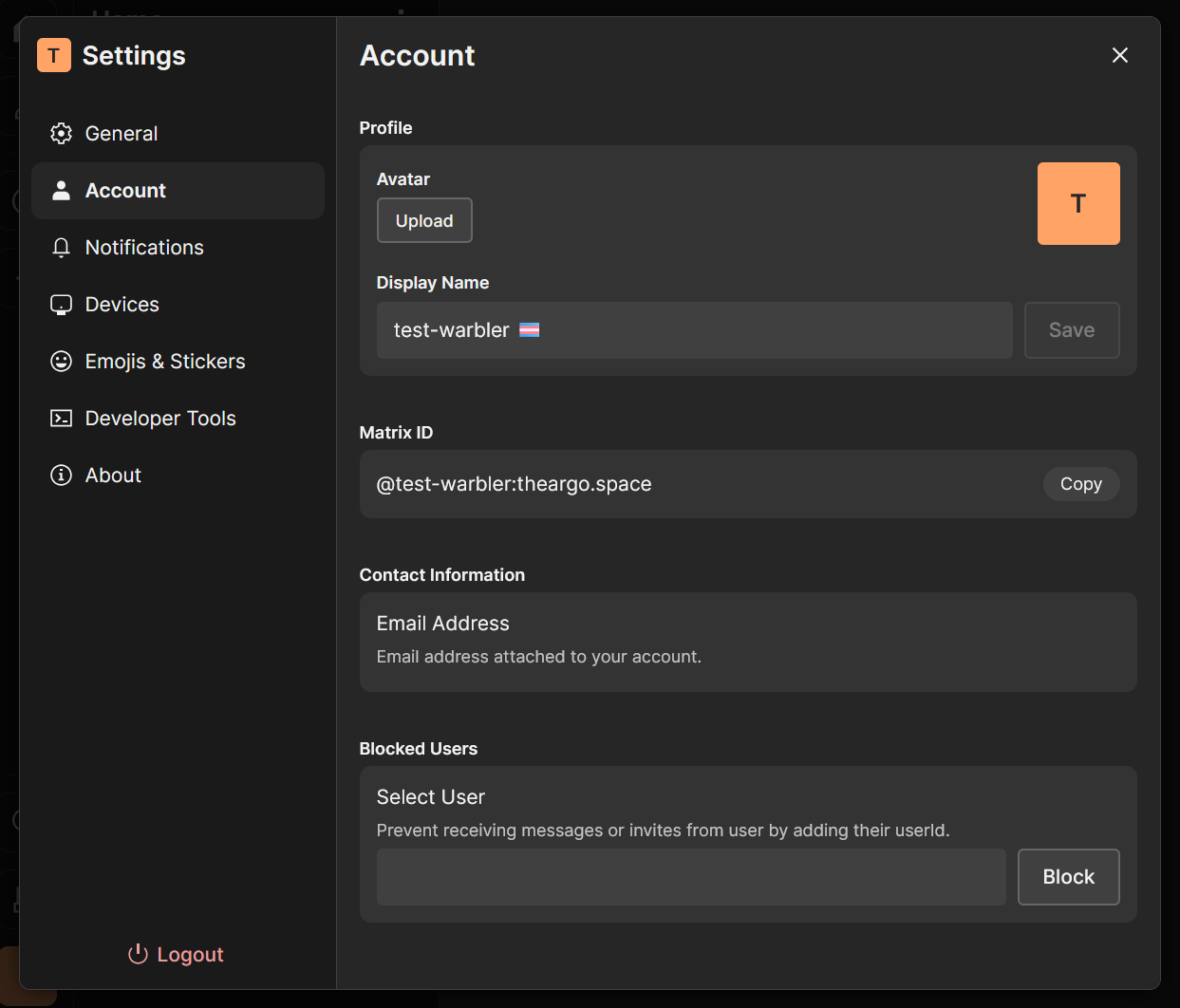1180x1008 pixels.
Task: Click the General settings gear icon
Action: coord(61,133)
